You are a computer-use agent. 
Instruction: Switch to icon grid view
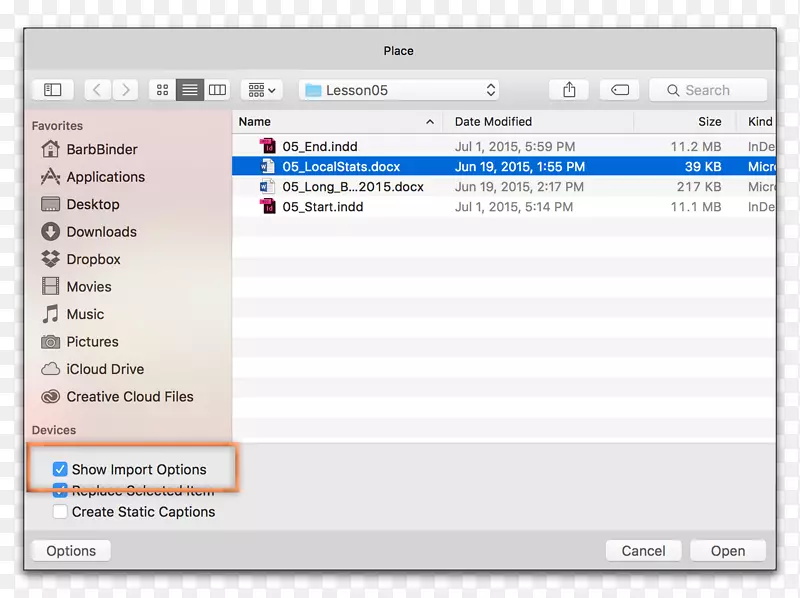coord(162,90)
